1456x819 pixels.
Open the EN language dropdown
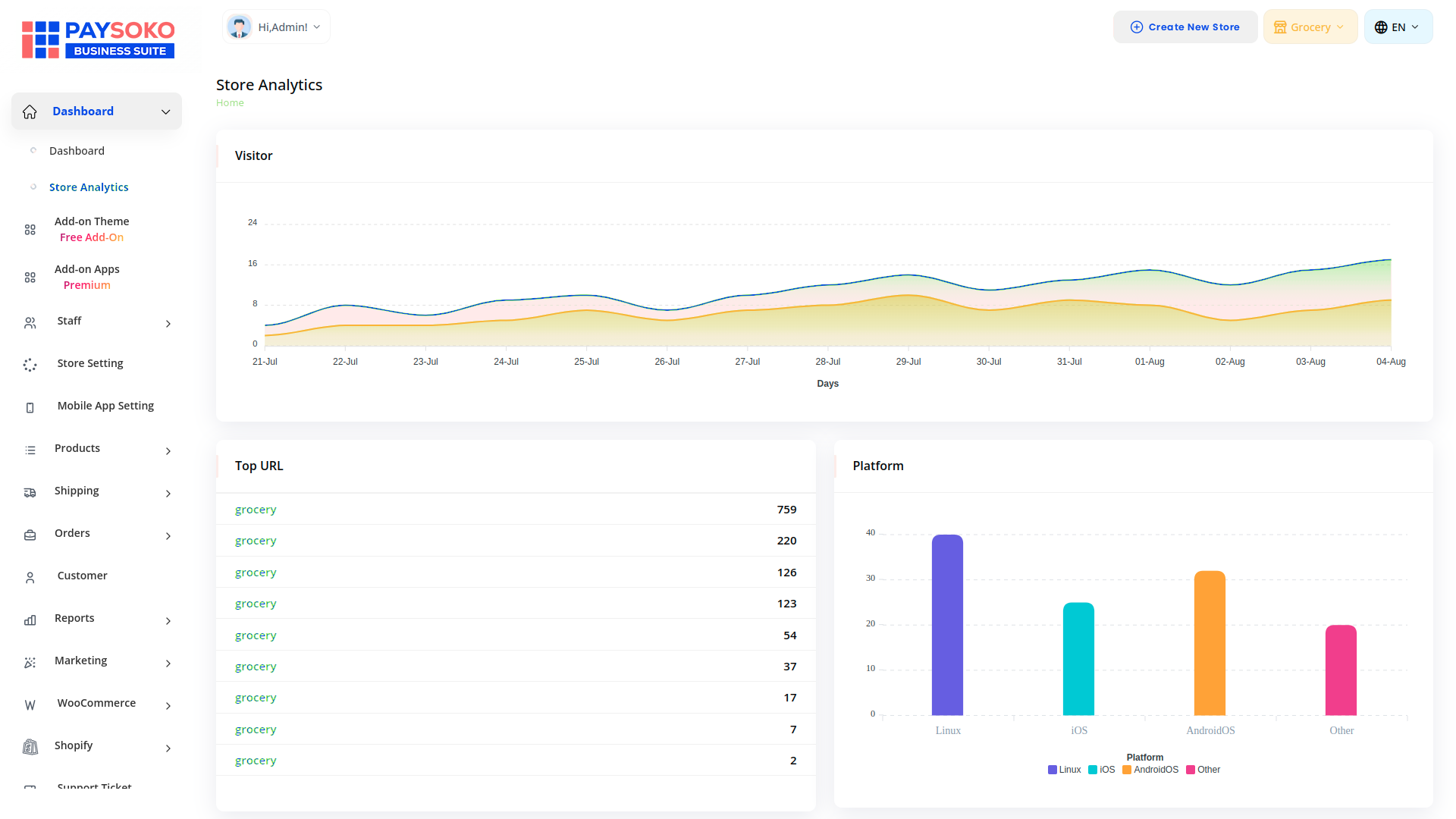[x=1398, y=27]
